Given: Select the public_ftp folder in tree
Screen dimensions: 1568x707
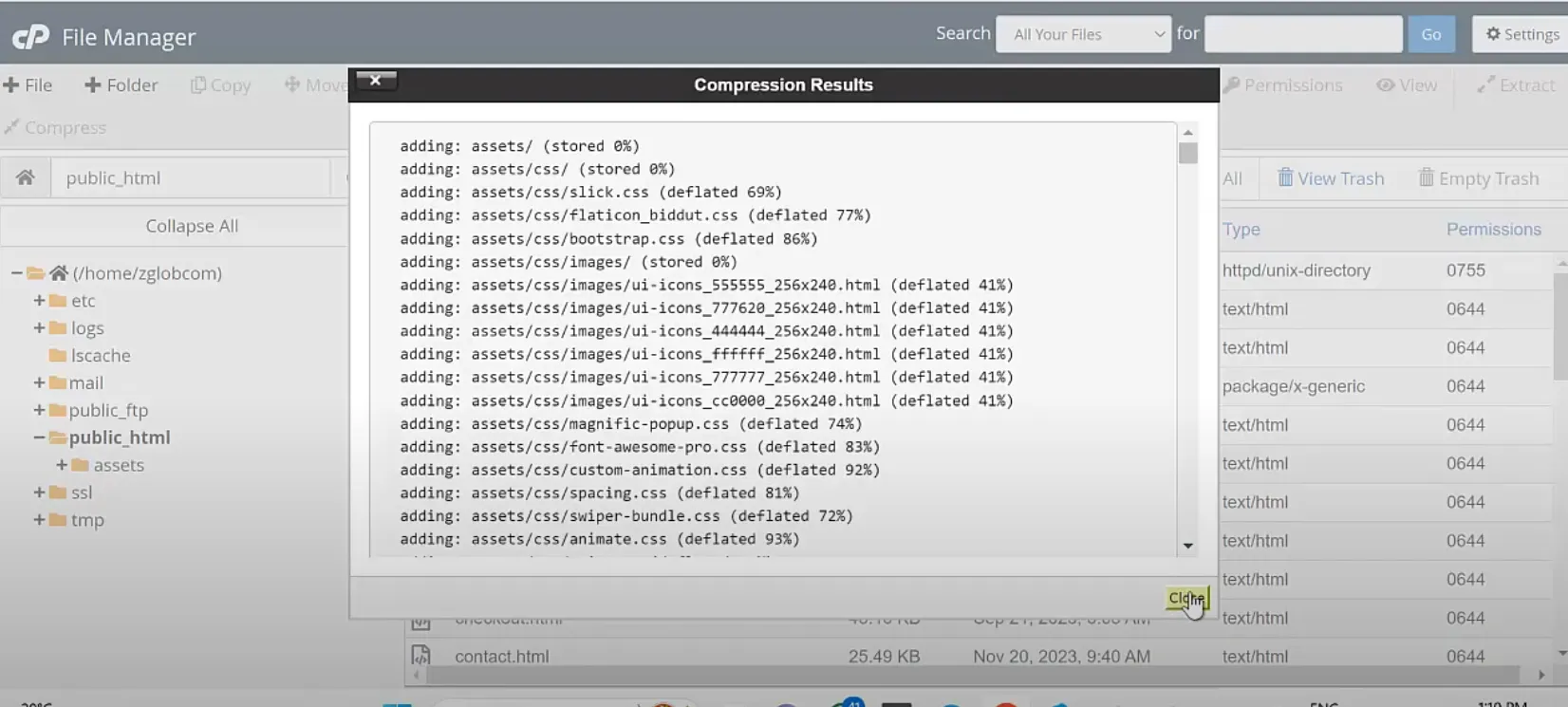Looking at the screenshot, I should [108, 410].
